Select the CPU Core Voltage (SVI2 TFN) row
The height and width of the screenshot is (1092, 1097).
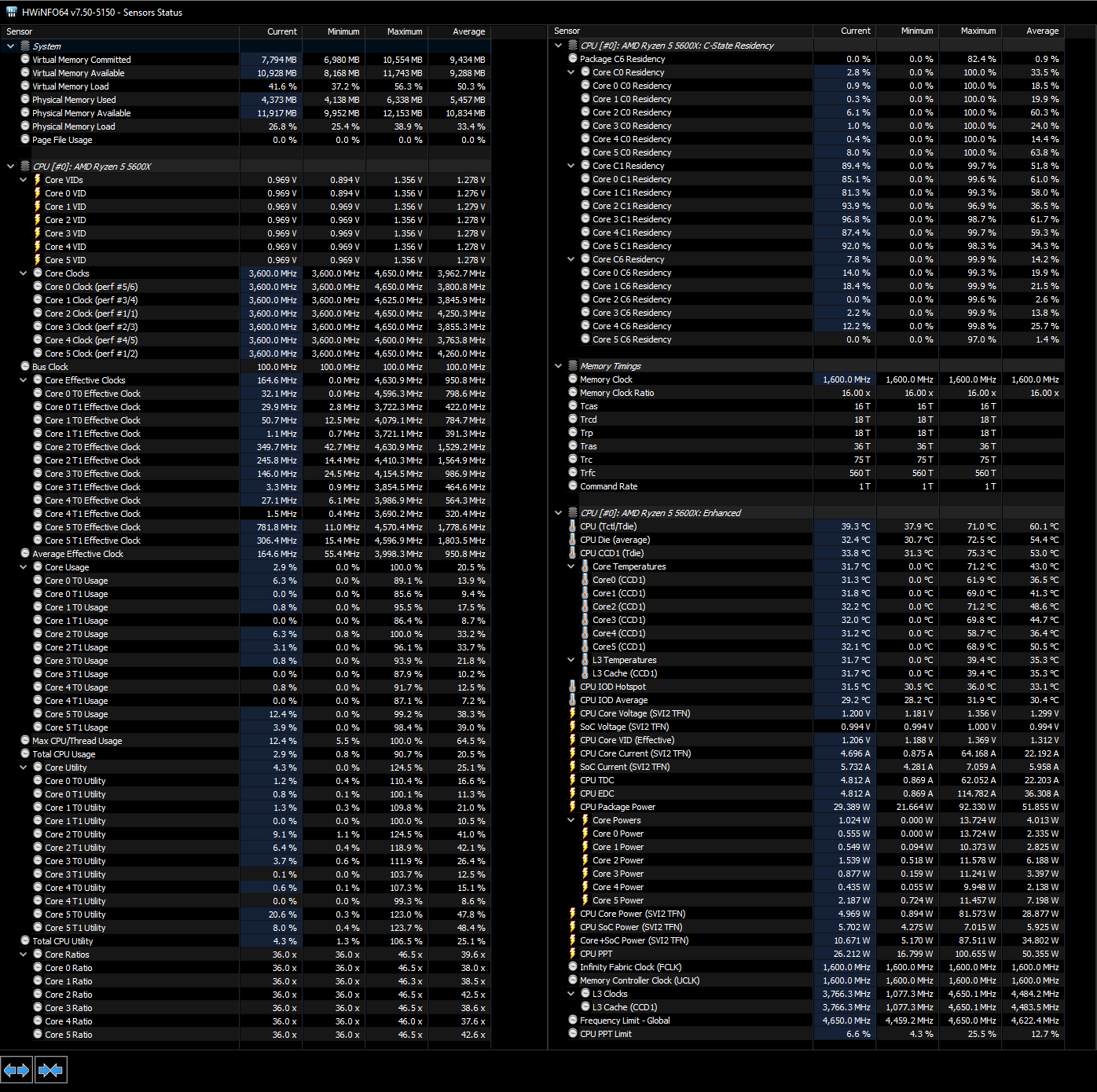[807, 713]
